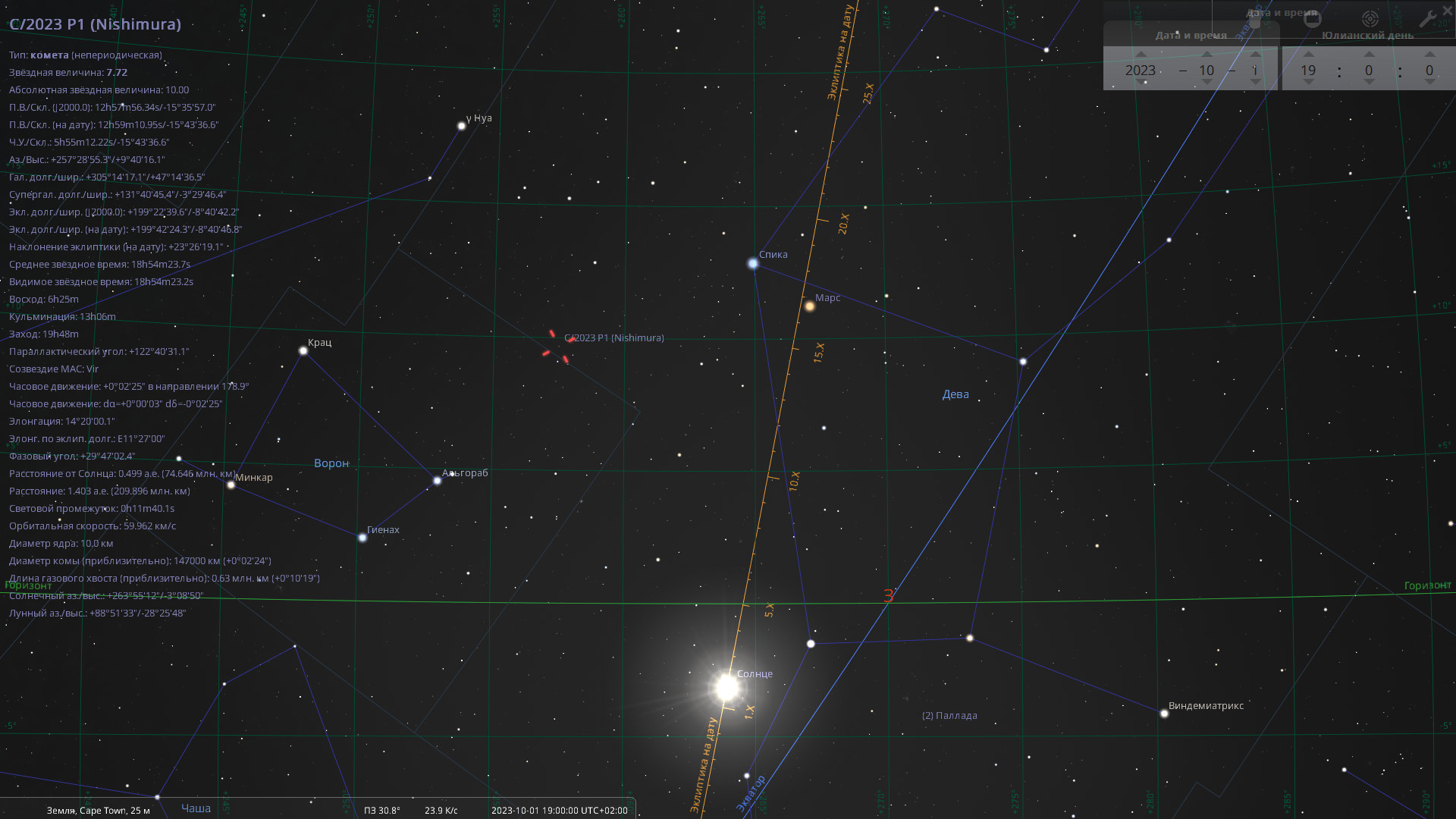Increase the seconds with the up arrow
Screen dimensions: 1456x819
pyautogui.click(x=1429, y=55)
